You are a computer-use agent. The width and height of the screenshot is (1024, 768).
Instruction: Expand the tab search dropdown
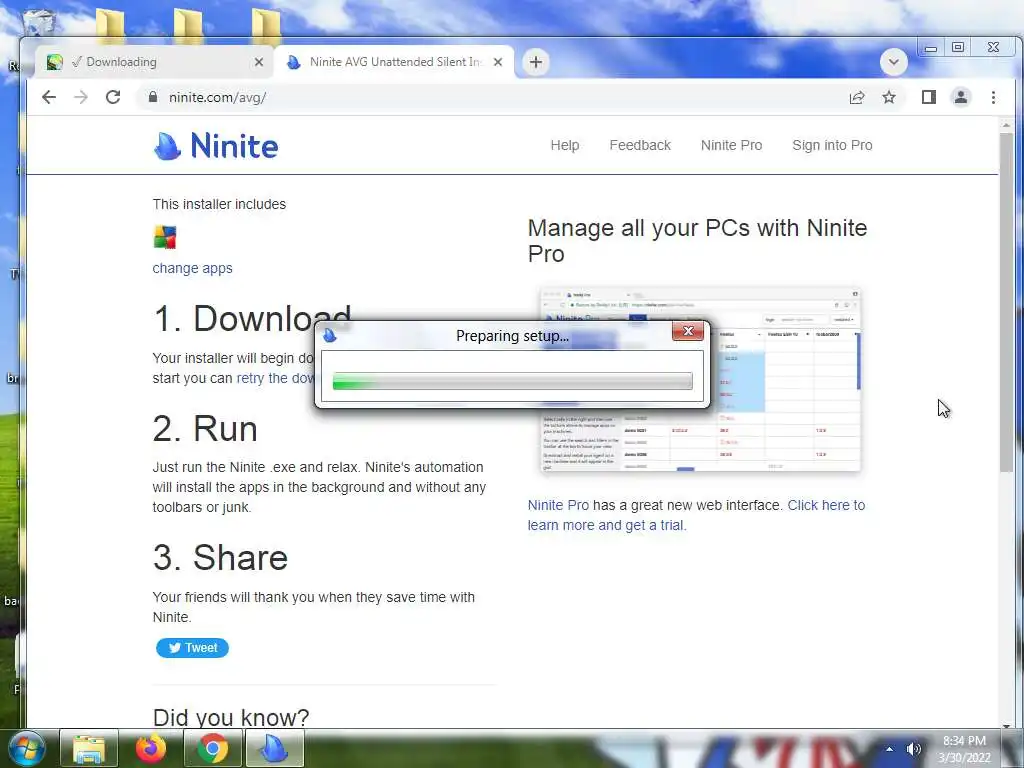[x=893, y=62]
